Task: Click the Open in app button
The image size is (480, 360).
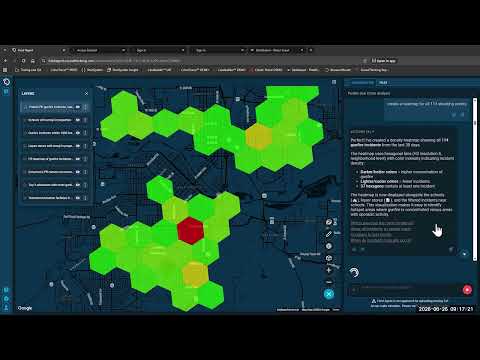Action: tap(383, 61)
